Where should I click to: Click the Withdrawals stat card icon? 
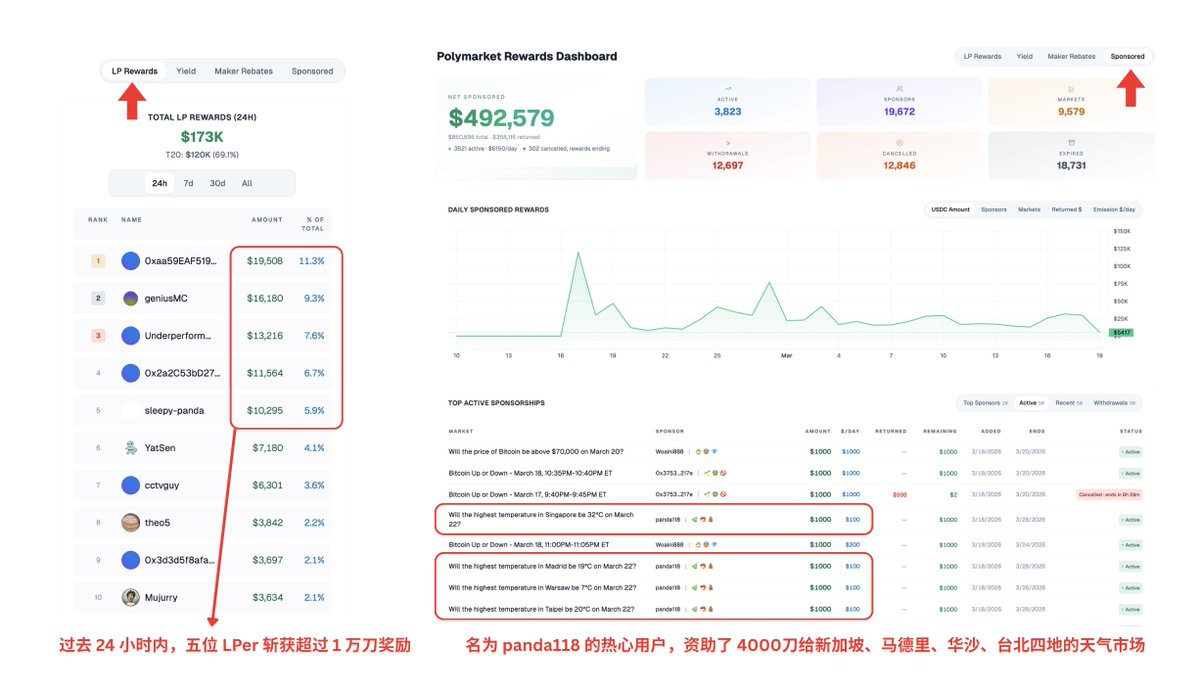(728, 142)
